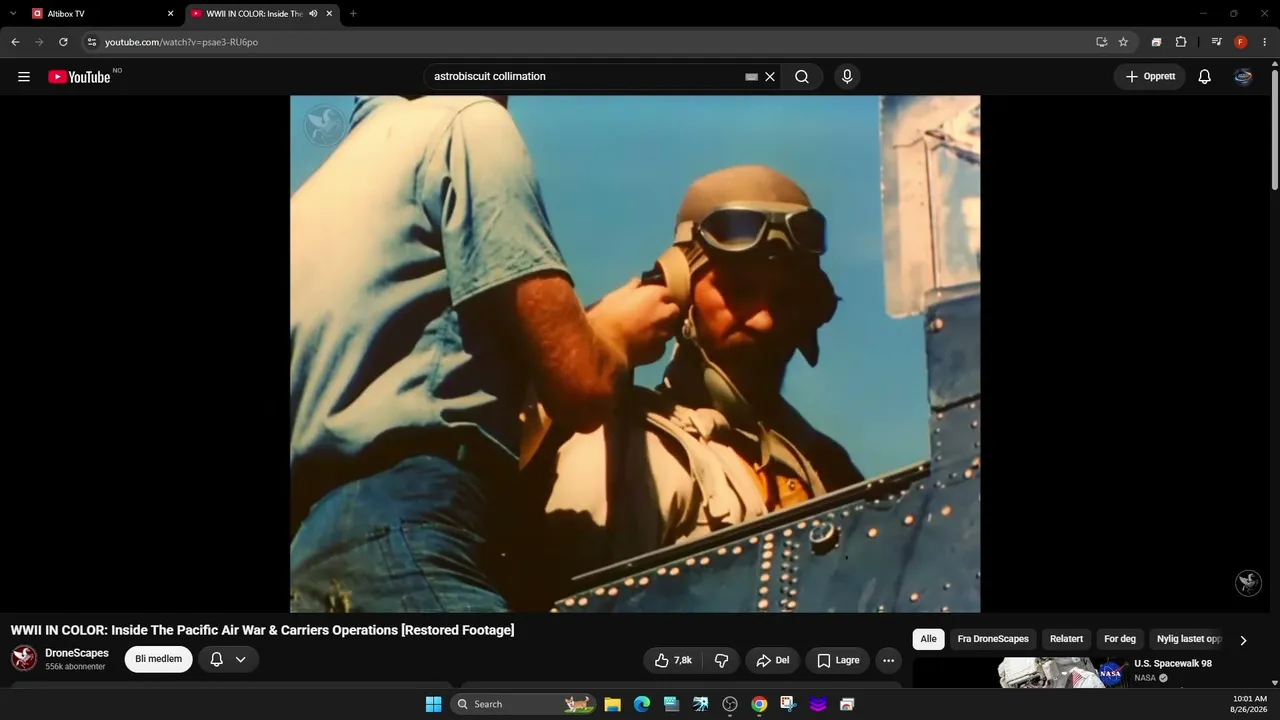Open the YouTube guide hamburger menu

(x=24, y=77)
